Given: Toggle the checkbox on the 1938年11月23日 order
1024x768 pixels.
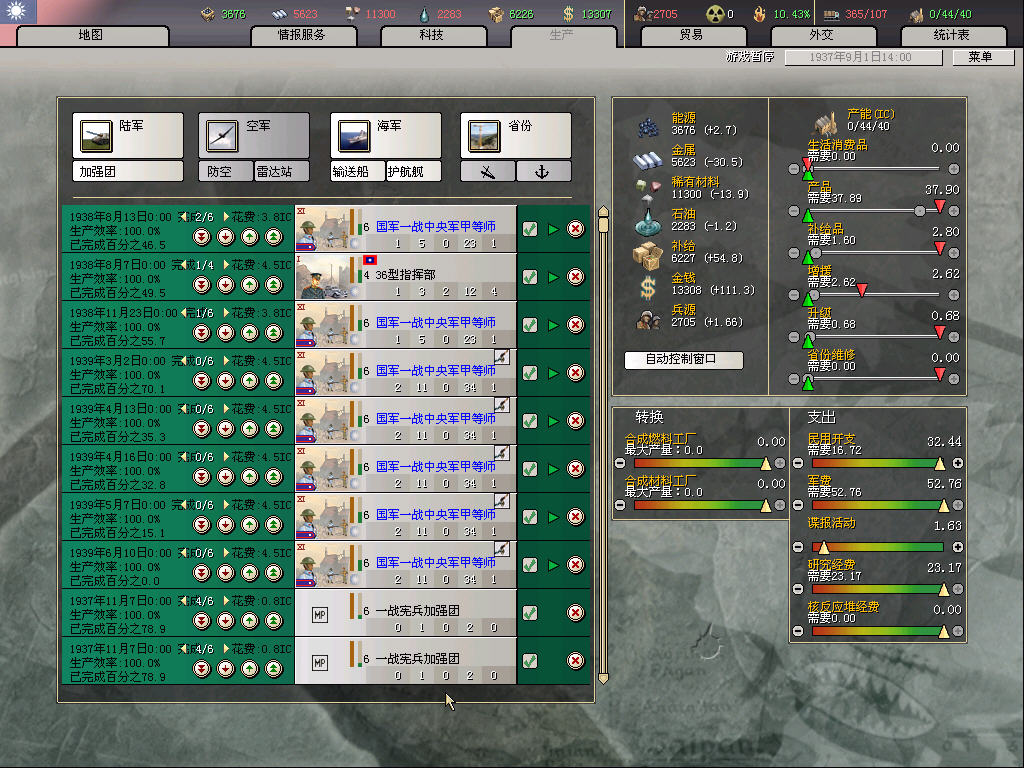Looking at the screenshot, I should click(x=530, y=325).
